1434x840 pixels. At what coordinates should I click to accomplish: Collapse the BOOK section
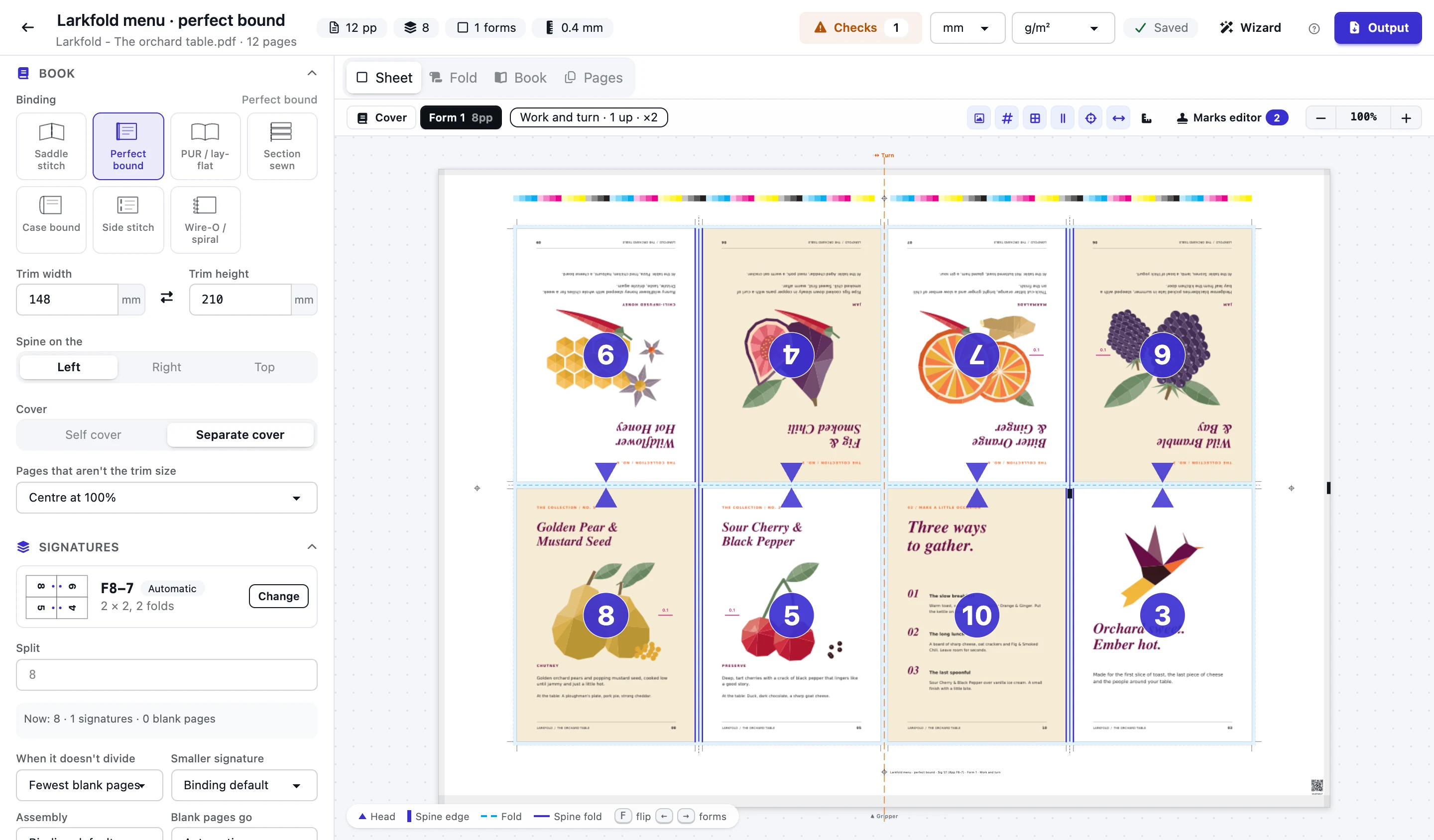click(311, 73)
